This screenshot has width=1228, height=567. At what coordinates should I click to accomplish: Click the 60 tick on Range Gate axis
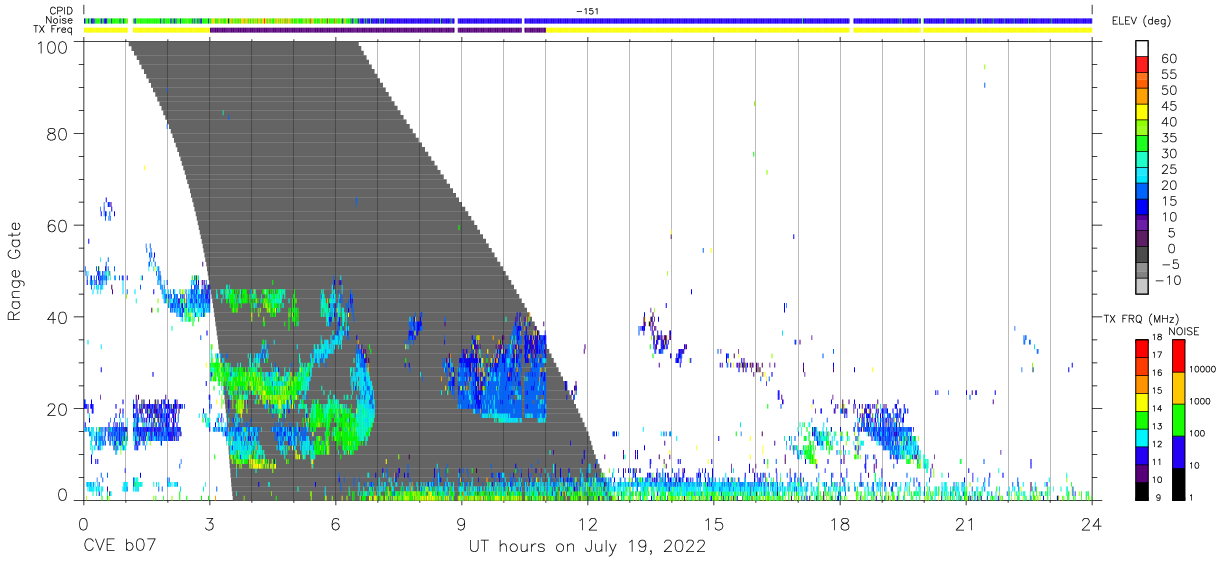(x=57, y=225)
